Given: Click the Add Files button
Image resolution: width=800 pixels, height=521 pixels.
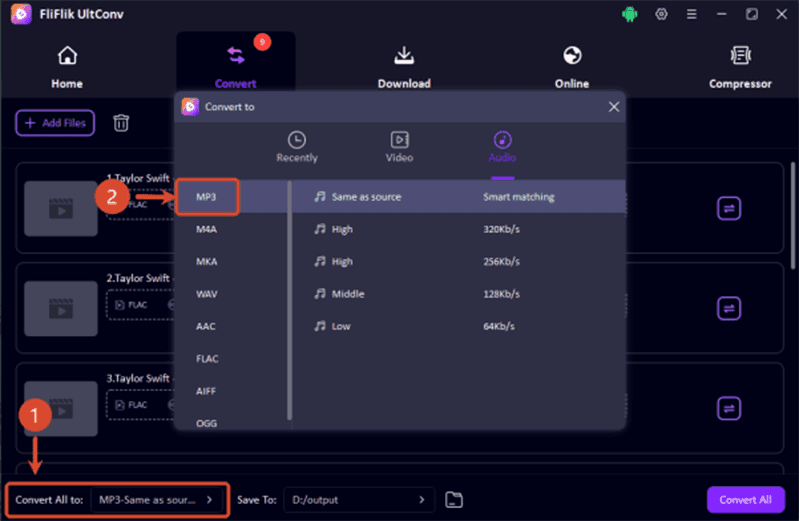Looking at the screenshot, I should (x=55, y=123).
